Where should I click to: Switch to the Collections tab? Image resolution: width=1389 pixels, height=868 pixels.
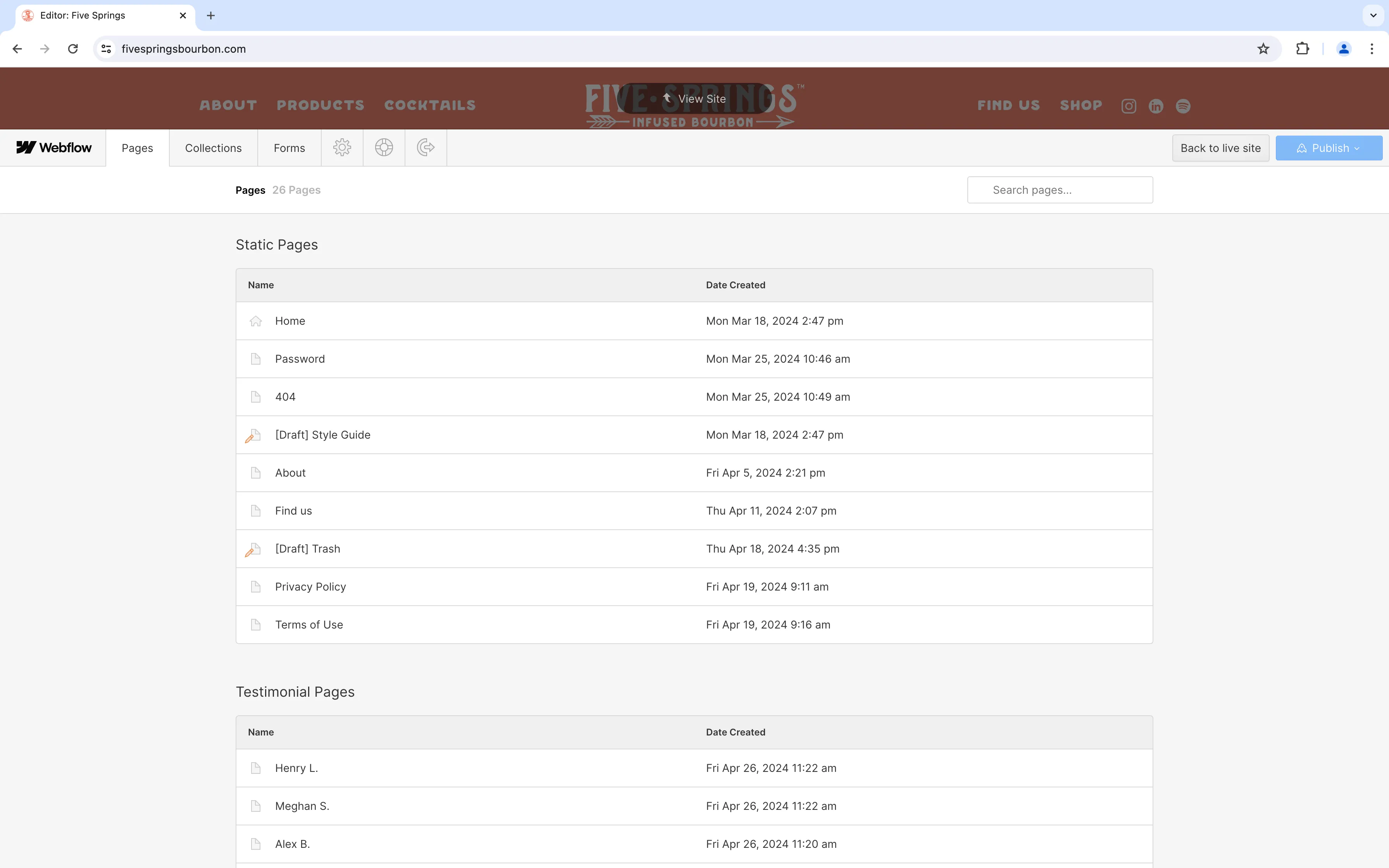pos(213,148)
